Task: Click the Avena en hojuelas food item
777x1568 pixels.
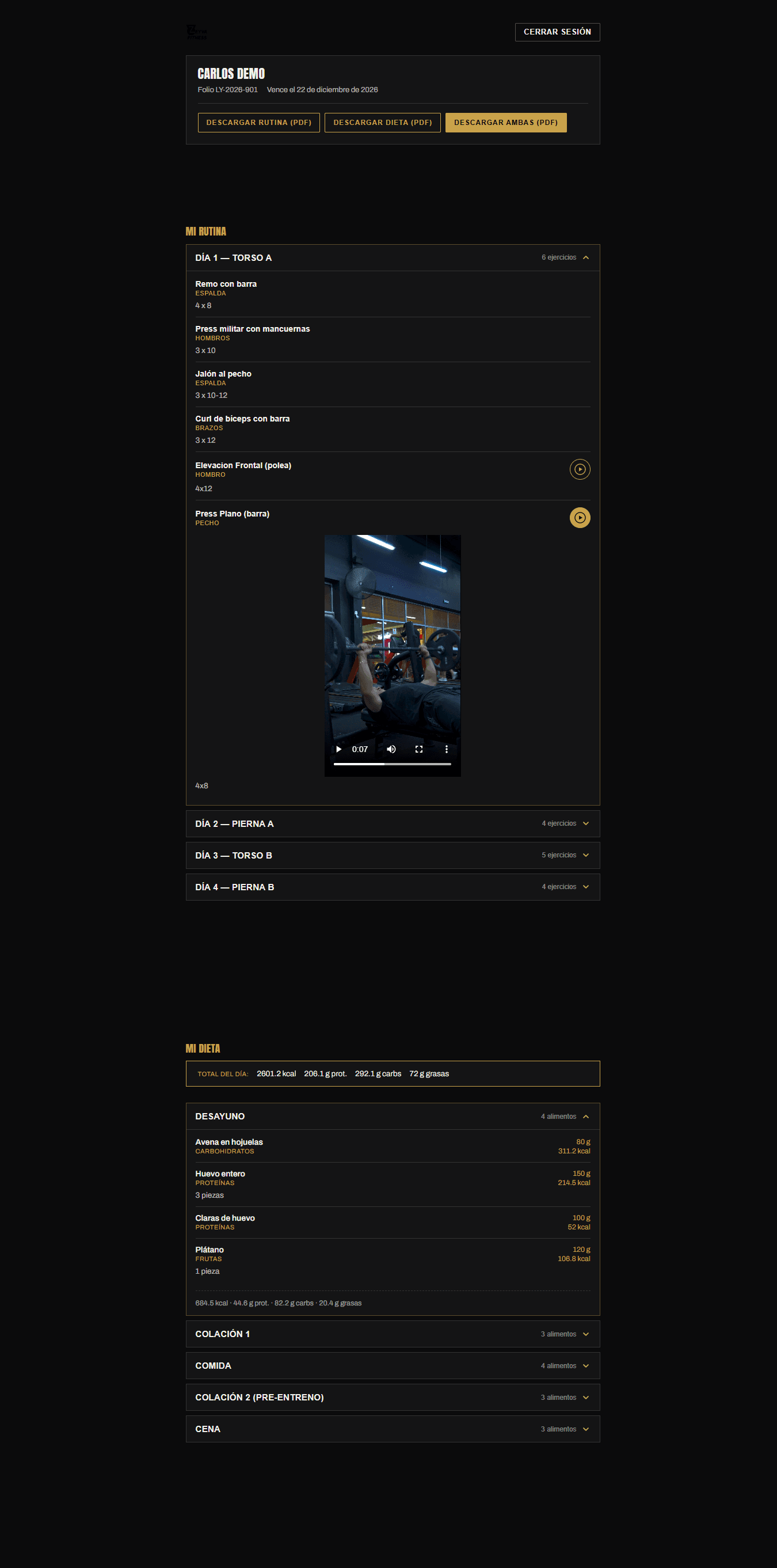Action: (x=228, y=1142)
